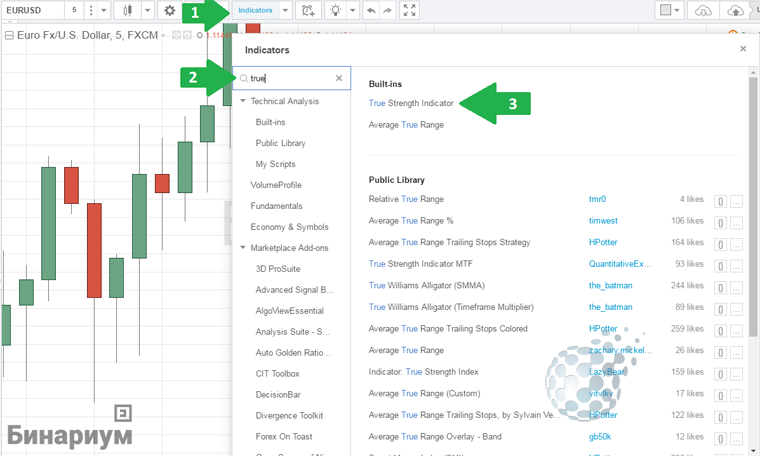This screenshot has height=456, width=760.
Task: Open chart properties gear icon
Action: [169, 10]
